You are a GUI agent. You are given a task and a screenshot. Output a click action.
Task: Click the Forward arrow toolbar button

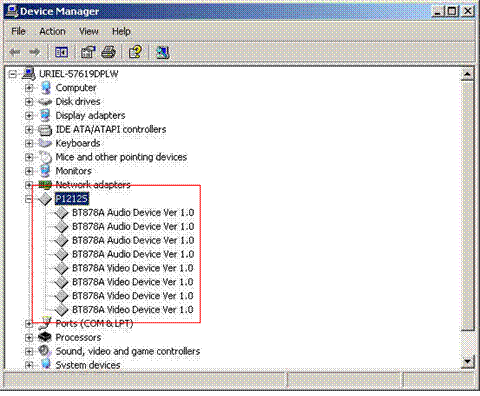coord(34,52)
